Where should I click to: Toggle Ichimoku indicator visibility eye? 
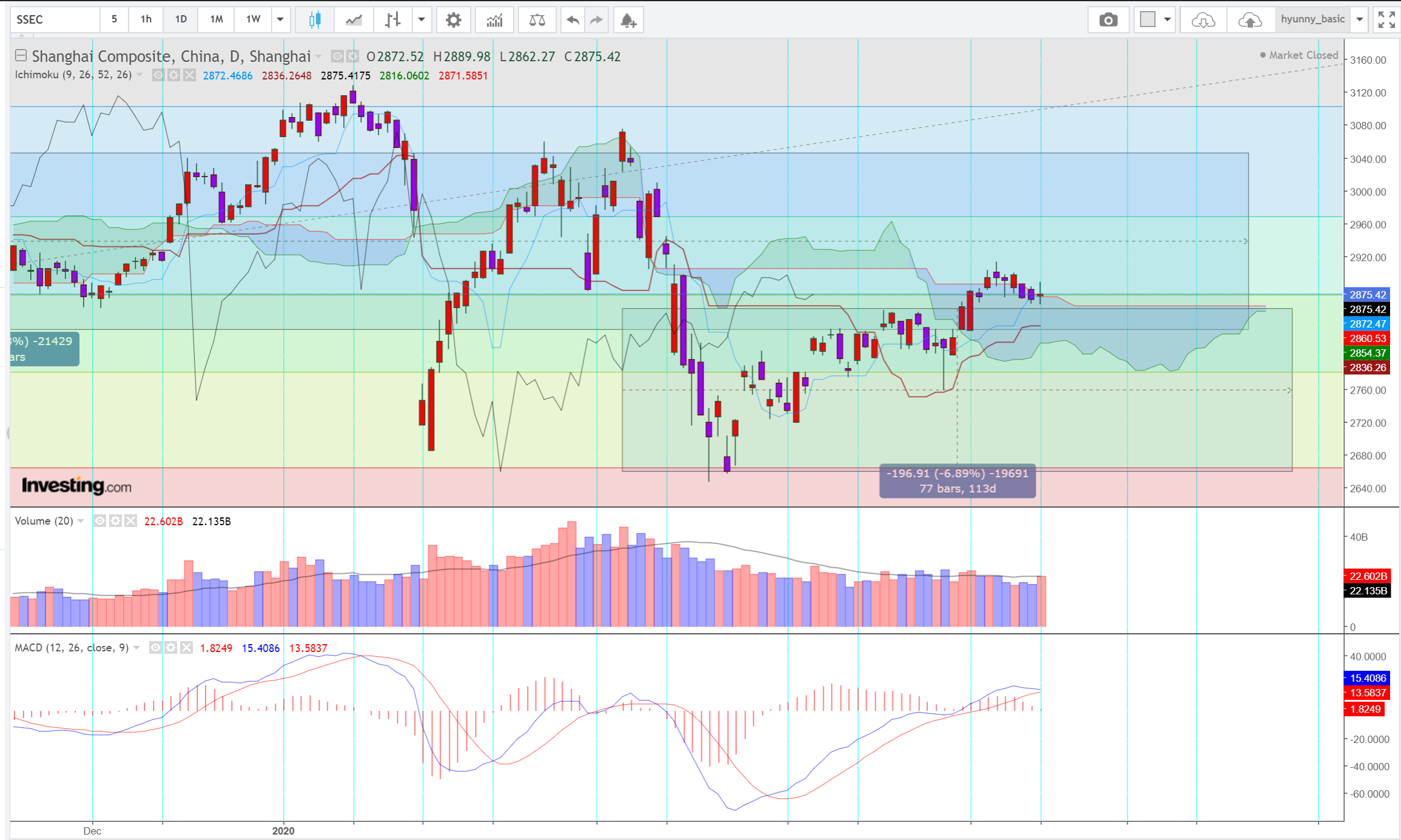(x=158, y=75)
